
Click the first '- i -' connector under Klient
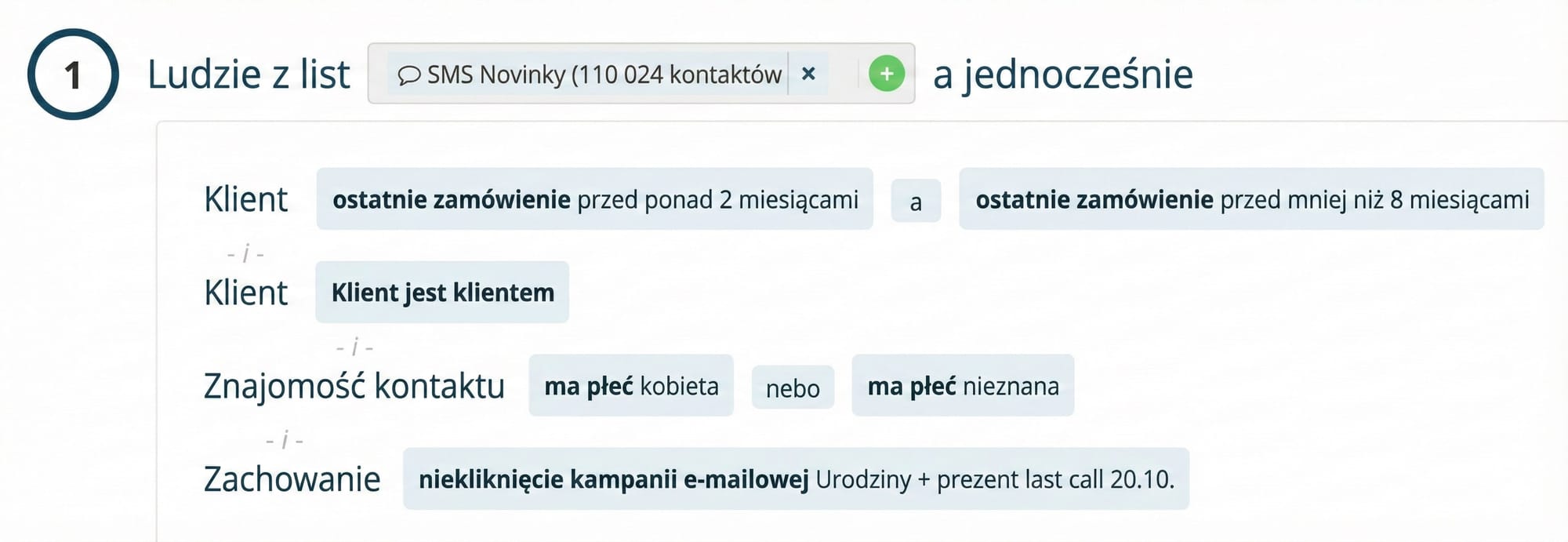(245, 253)
